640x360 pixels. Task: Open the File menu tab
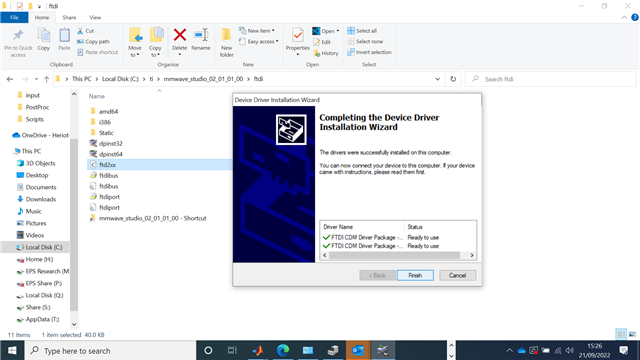tap(14, 18)
